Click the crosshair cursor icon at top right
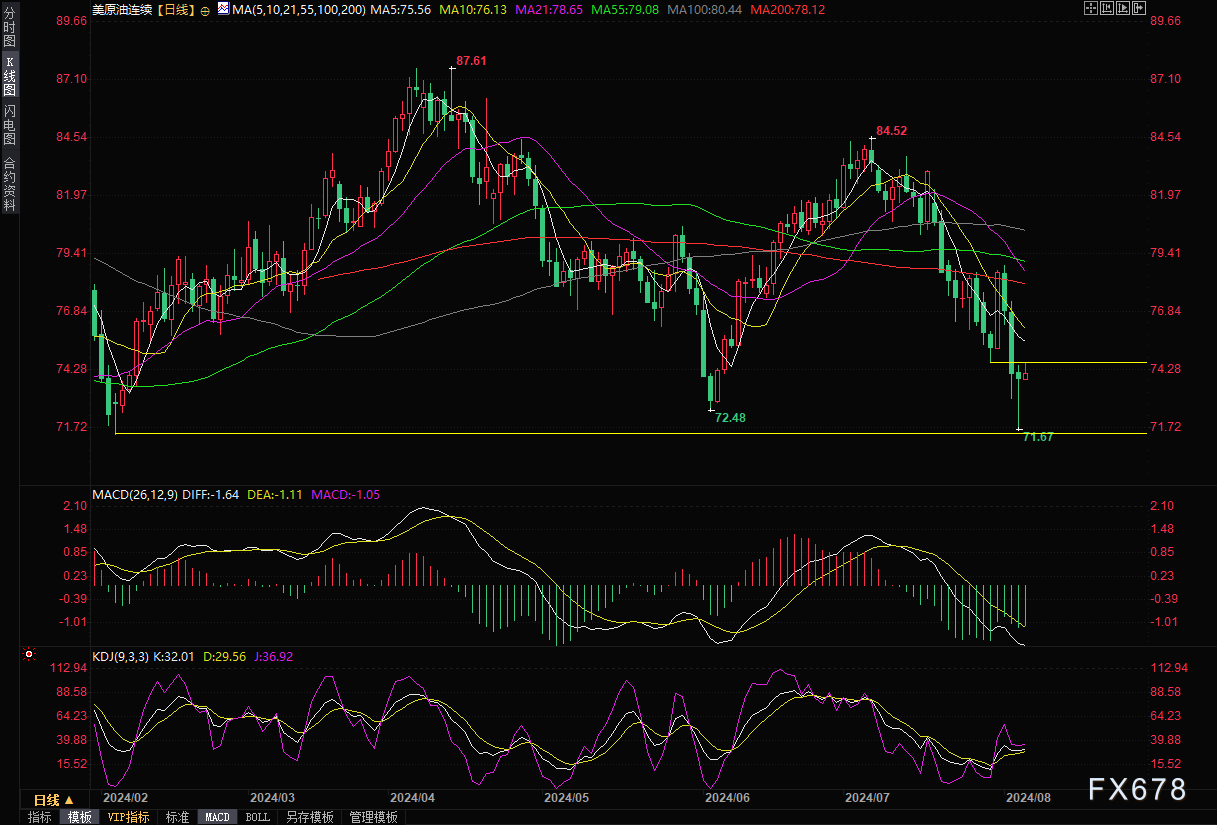 click(x=1091, y=9)
